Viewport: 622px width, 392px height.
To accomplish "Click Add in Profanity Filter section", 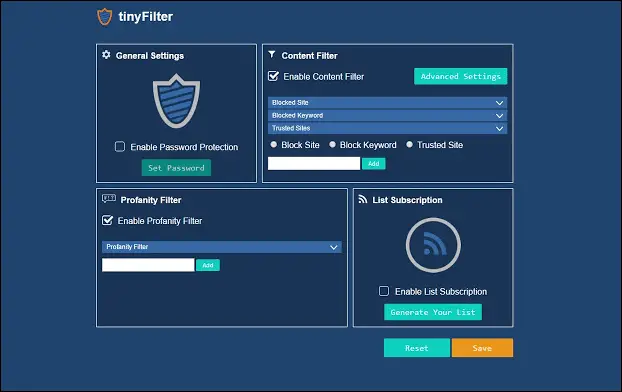I will (x=208, y=265).
